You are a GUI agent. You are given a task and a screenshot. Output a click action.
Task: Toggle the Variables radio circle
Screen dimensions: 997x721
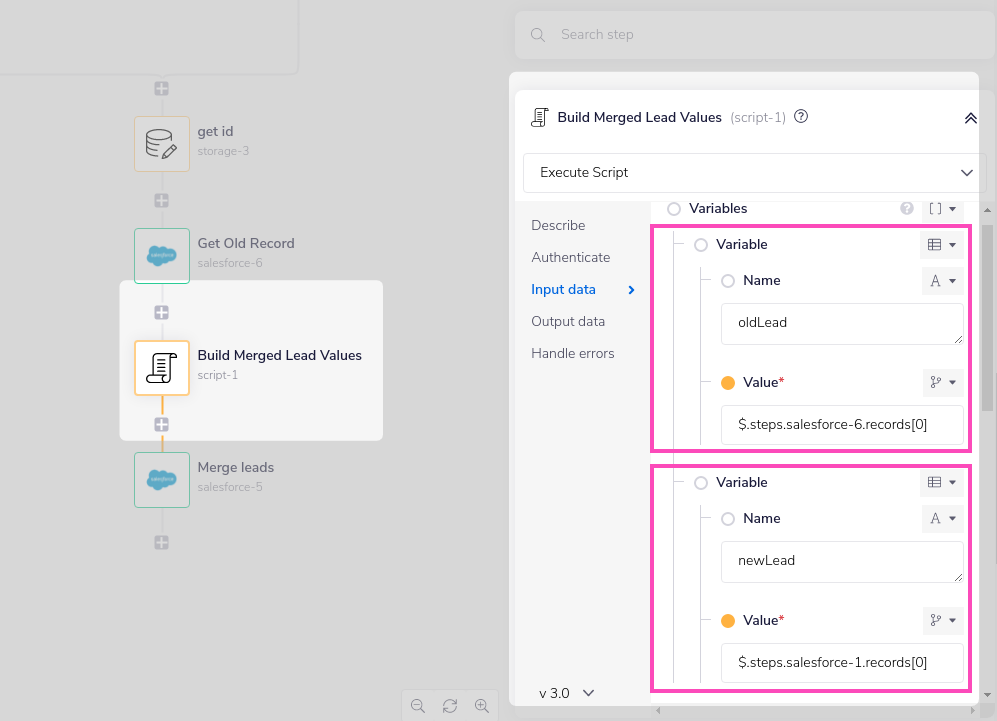(674, 209)
